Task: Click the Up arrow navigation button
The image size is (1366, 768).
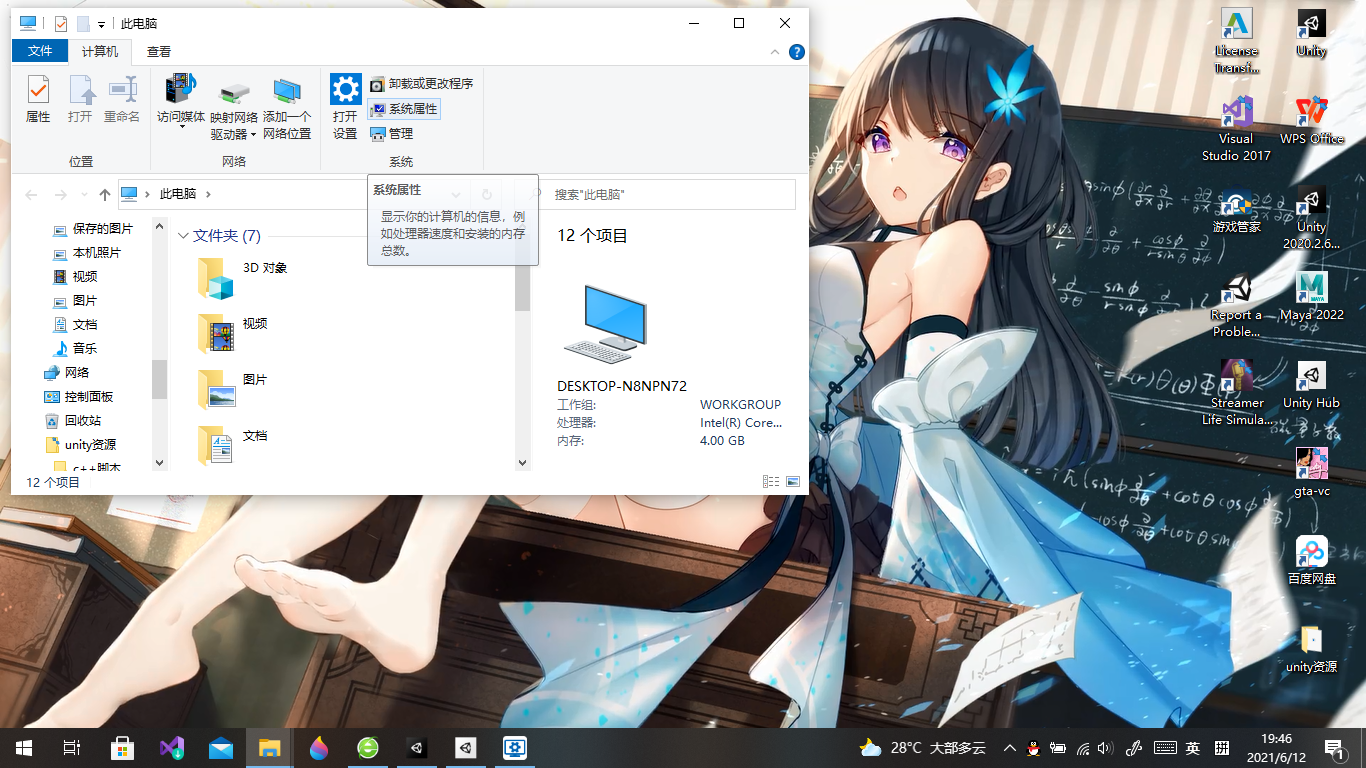Action: pyautogui.click(x=105, y=194)
